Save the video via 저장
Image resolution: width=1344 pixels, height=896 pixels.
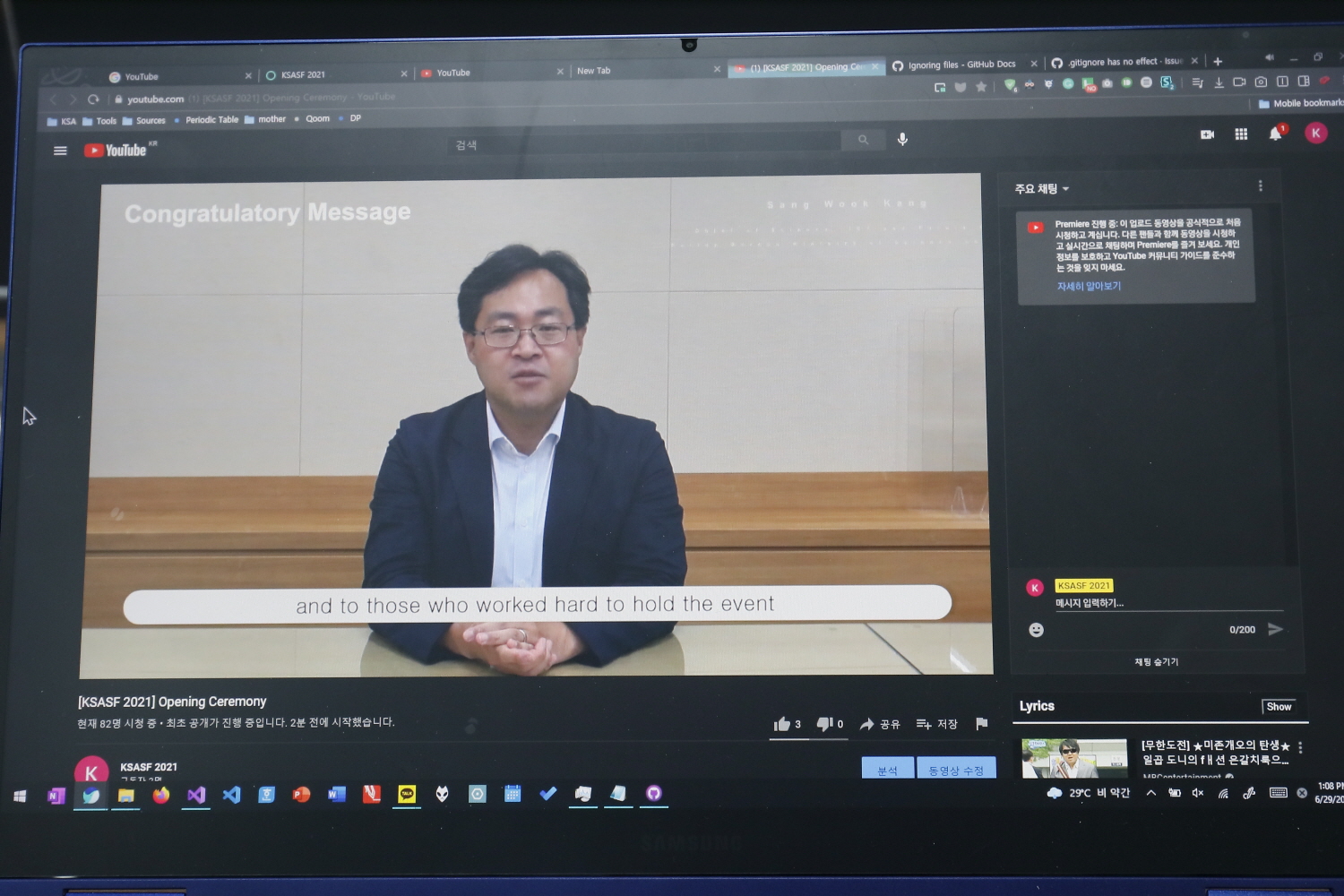point(936,724)
